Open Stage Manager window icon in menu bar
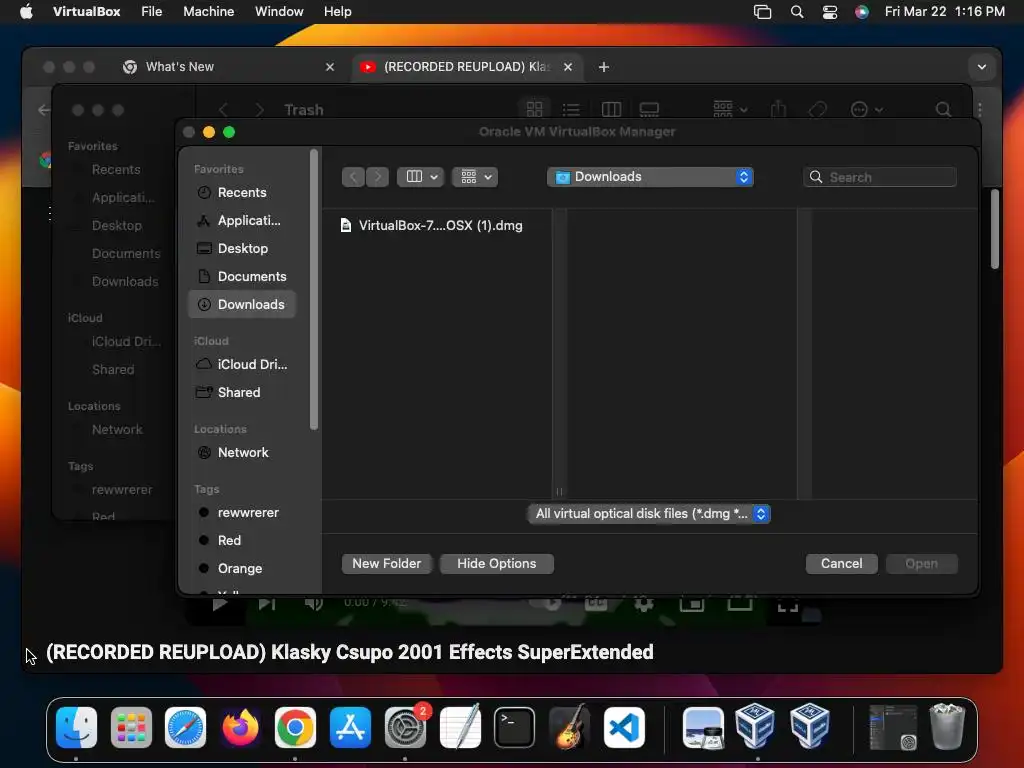 (762, 12)
